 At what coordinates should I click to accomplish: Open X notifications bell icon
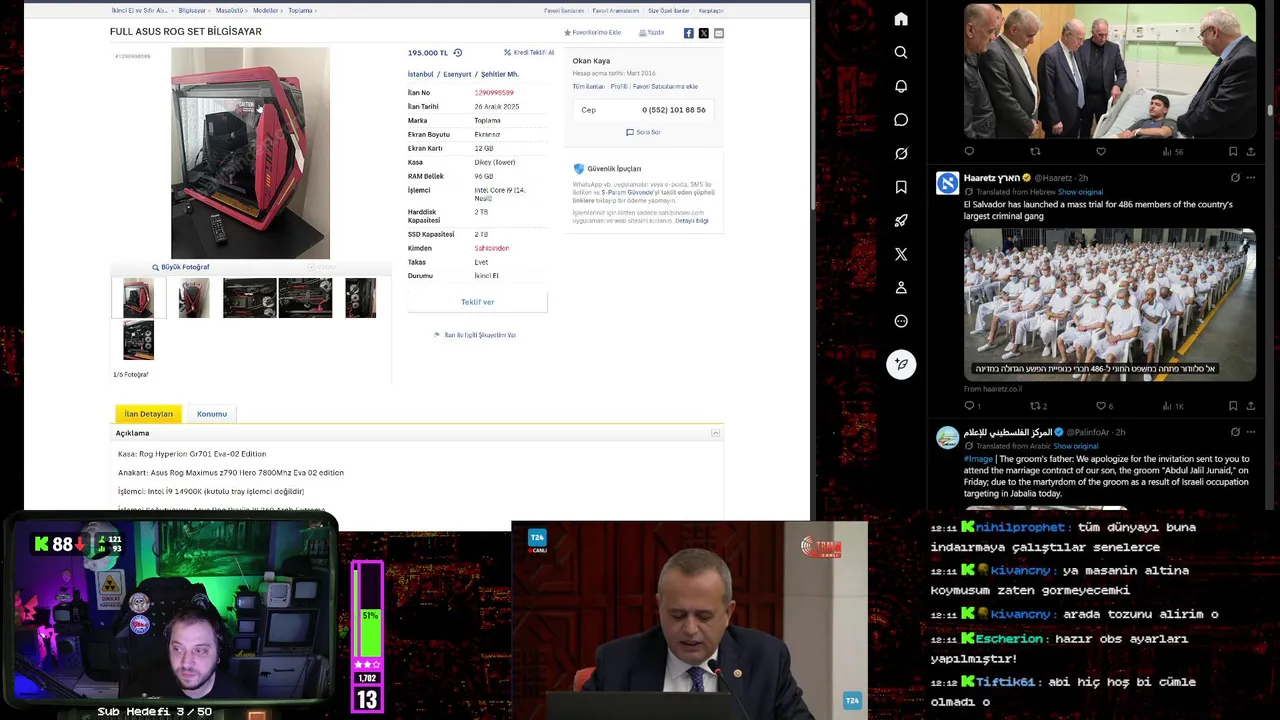tap(901, 86)
